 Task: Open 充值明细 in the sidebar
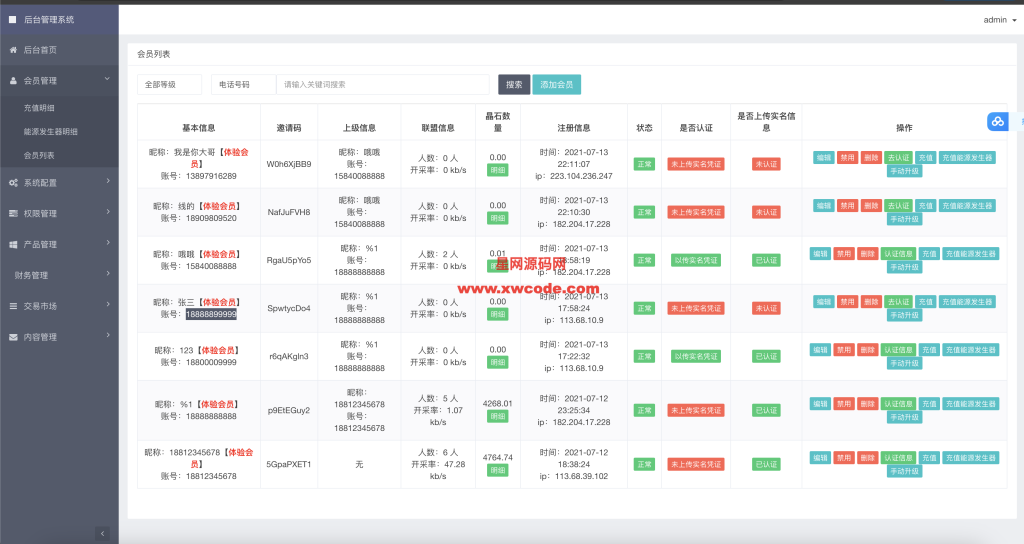40,107
